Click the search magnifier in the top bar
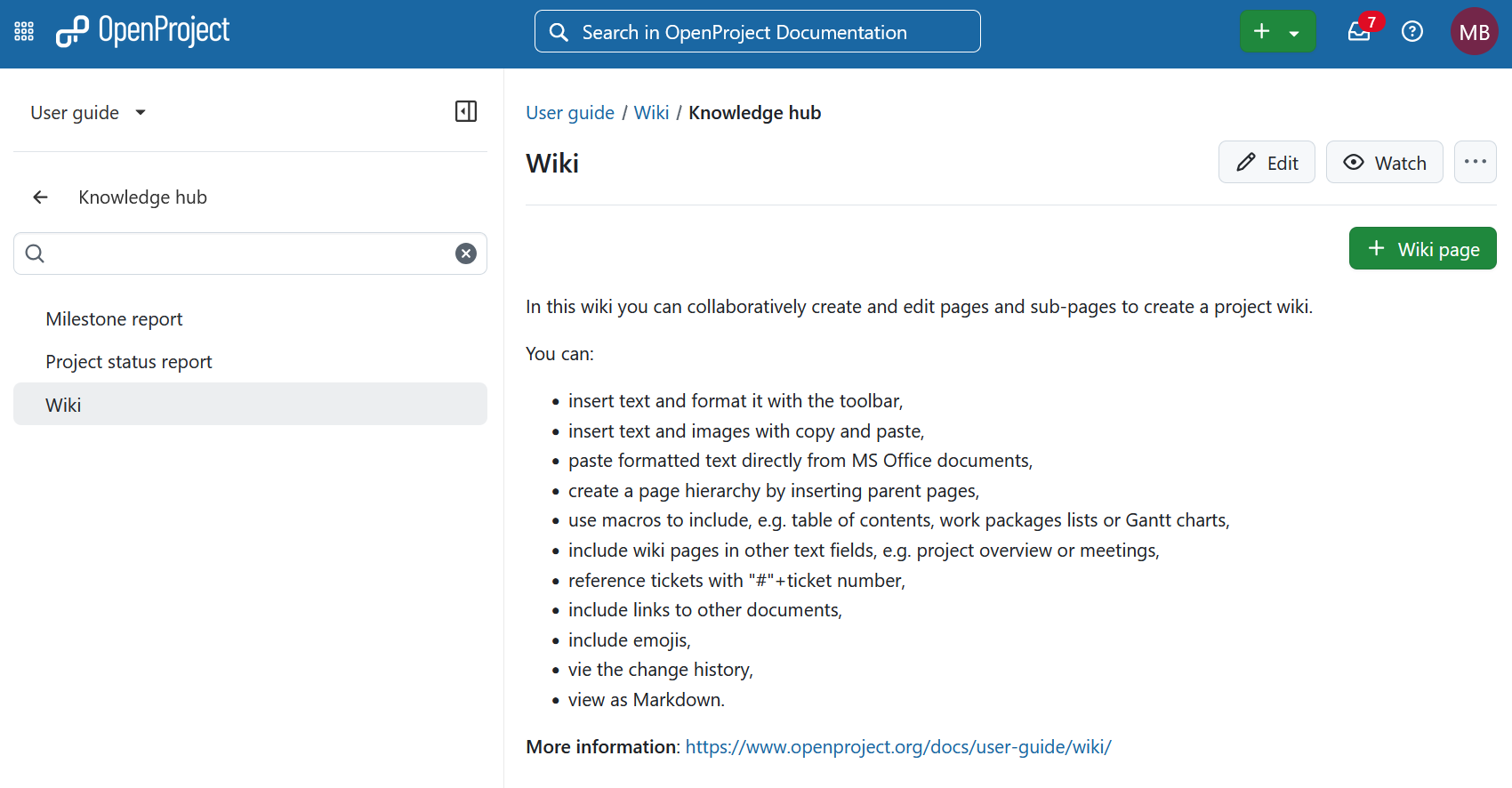The width and height of the screenshot is (1512, 788). point(559,32)
